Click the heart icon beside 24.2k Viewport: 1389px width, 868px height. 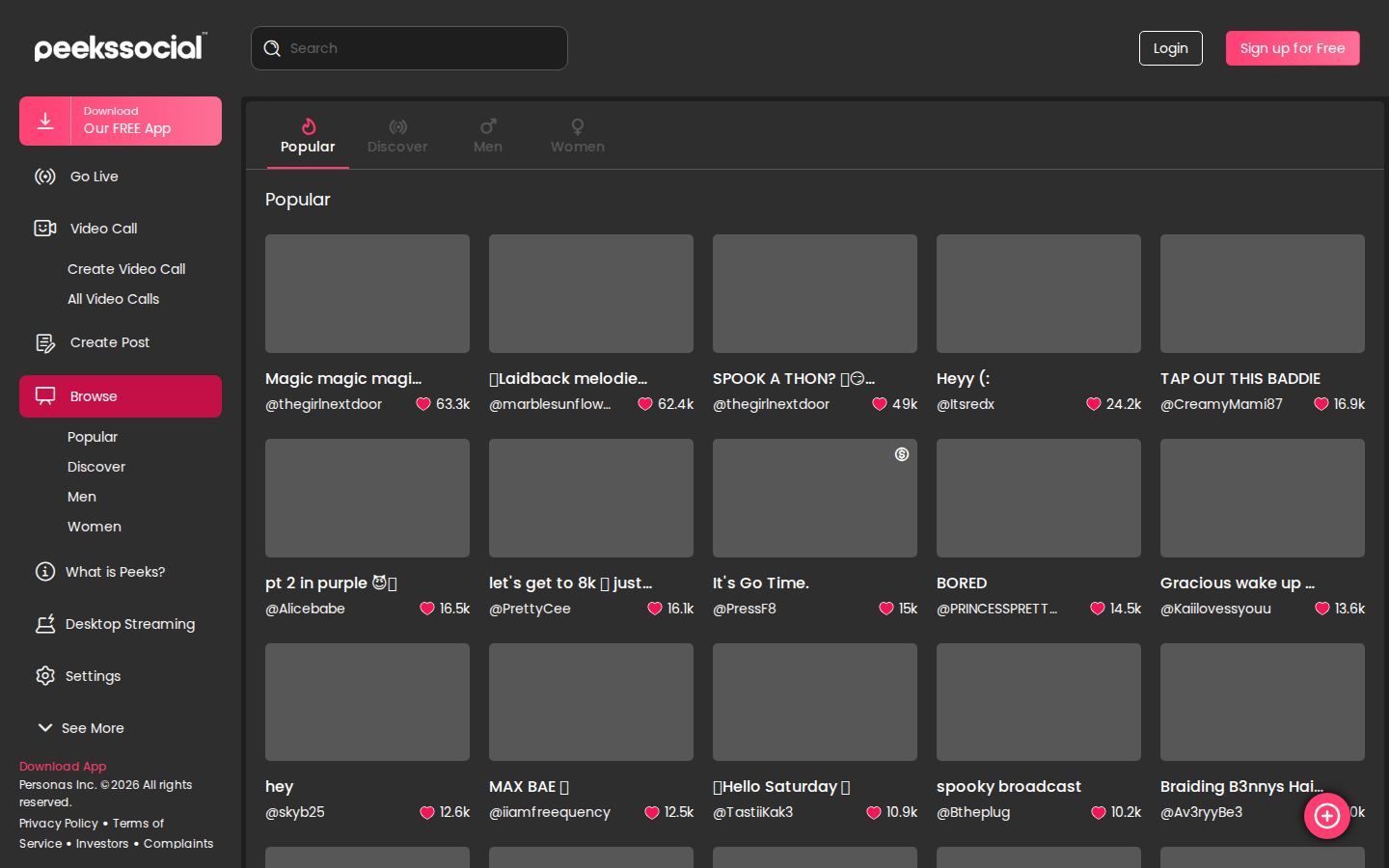point(1094,404)
